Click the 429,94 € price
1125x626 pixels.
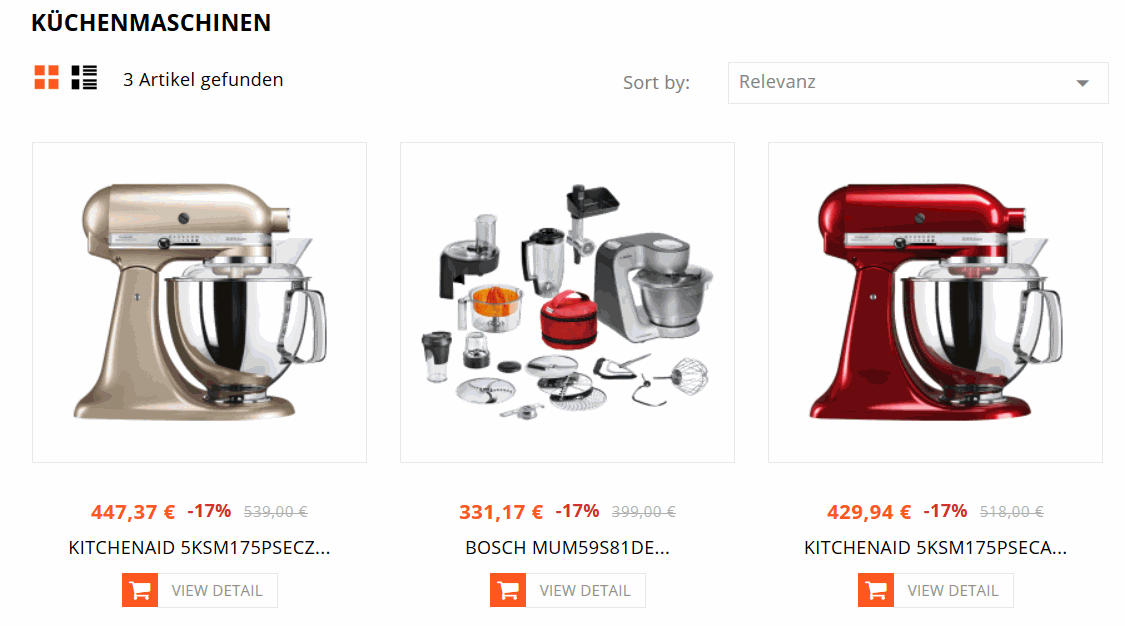coord(869,512)
